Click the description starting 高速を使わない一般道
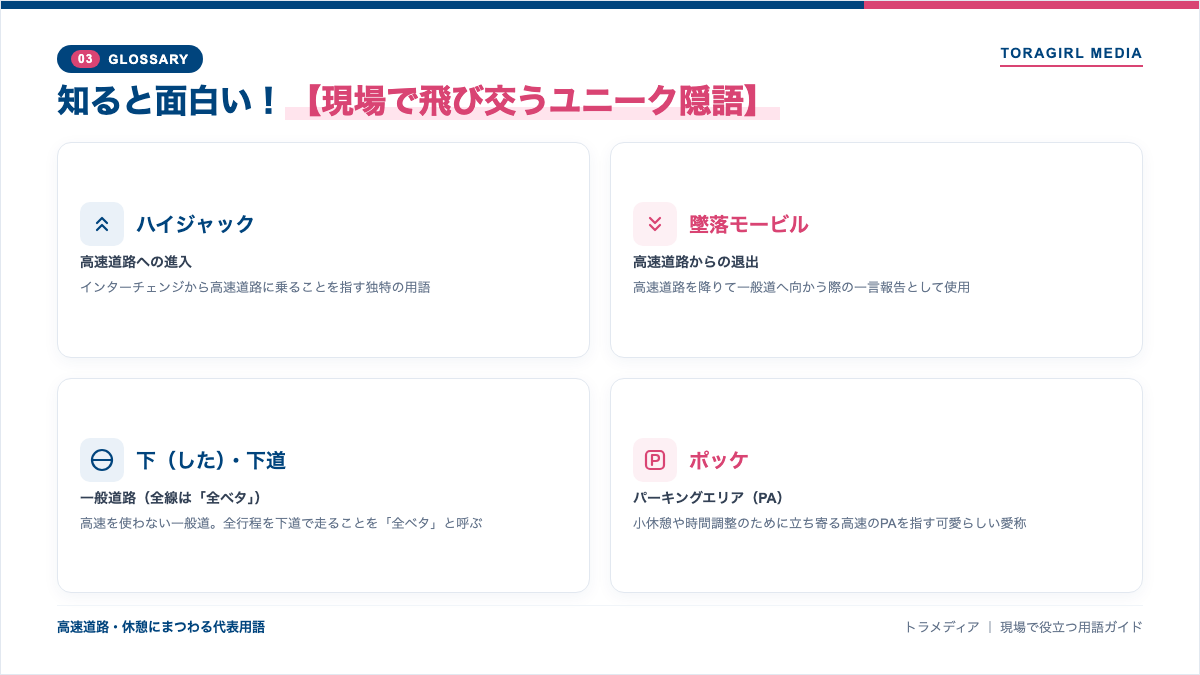This screenshot has width=1200, height=675. click(281, 523)
